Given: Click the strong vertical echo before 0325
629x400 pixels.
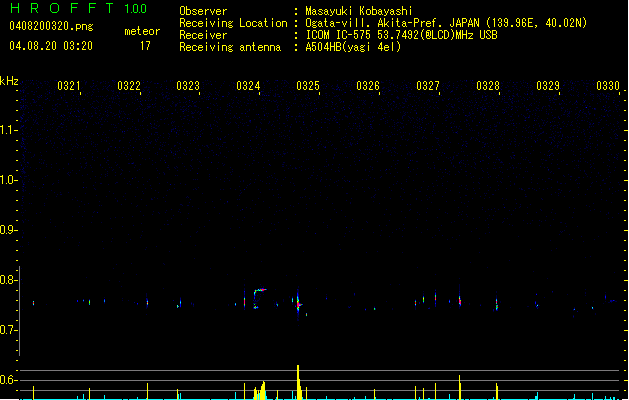Looking at the screenshot, I should coord(298,304).
